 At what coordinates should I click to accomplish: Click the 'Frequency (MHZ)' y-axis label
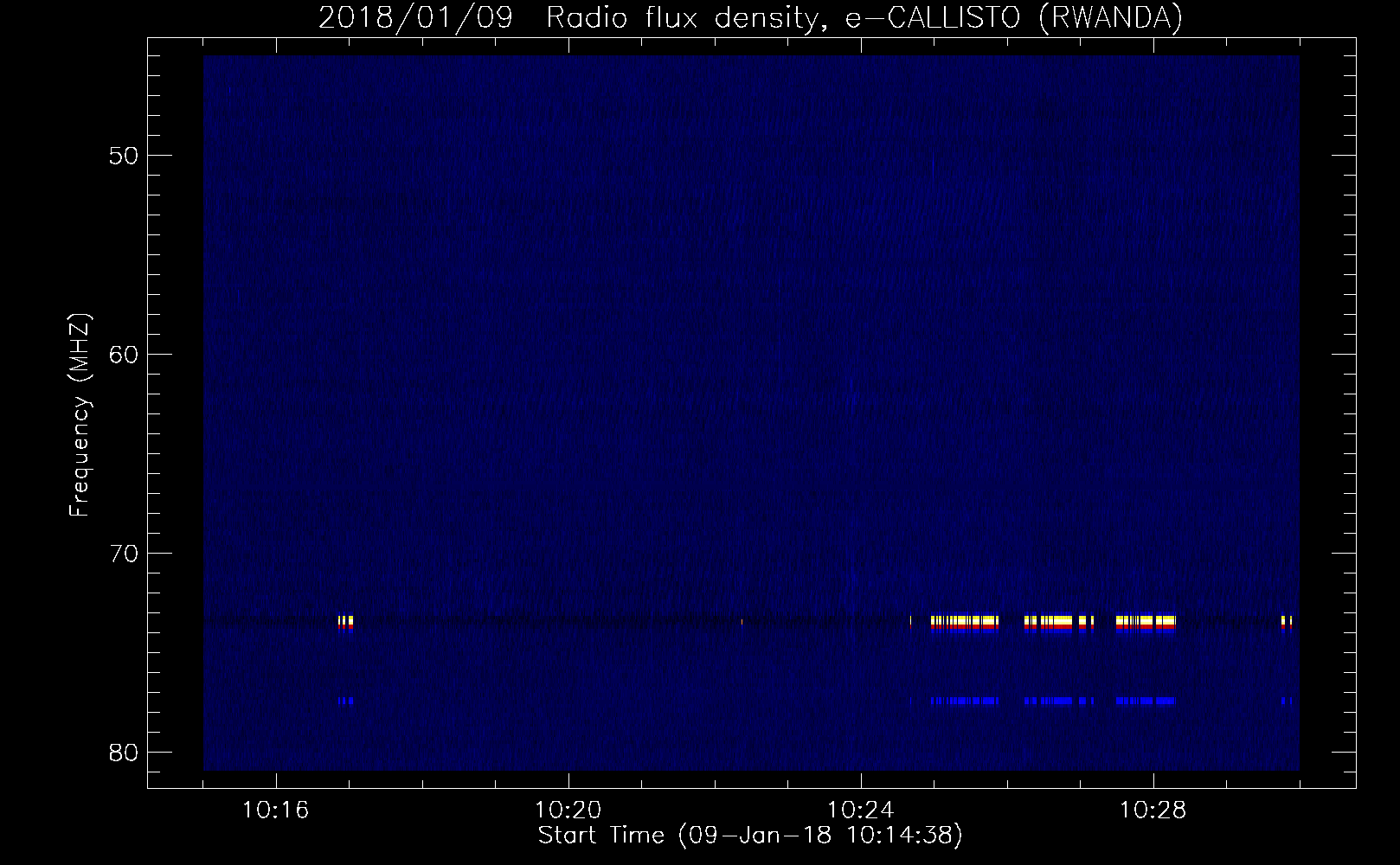pos(80,415)
